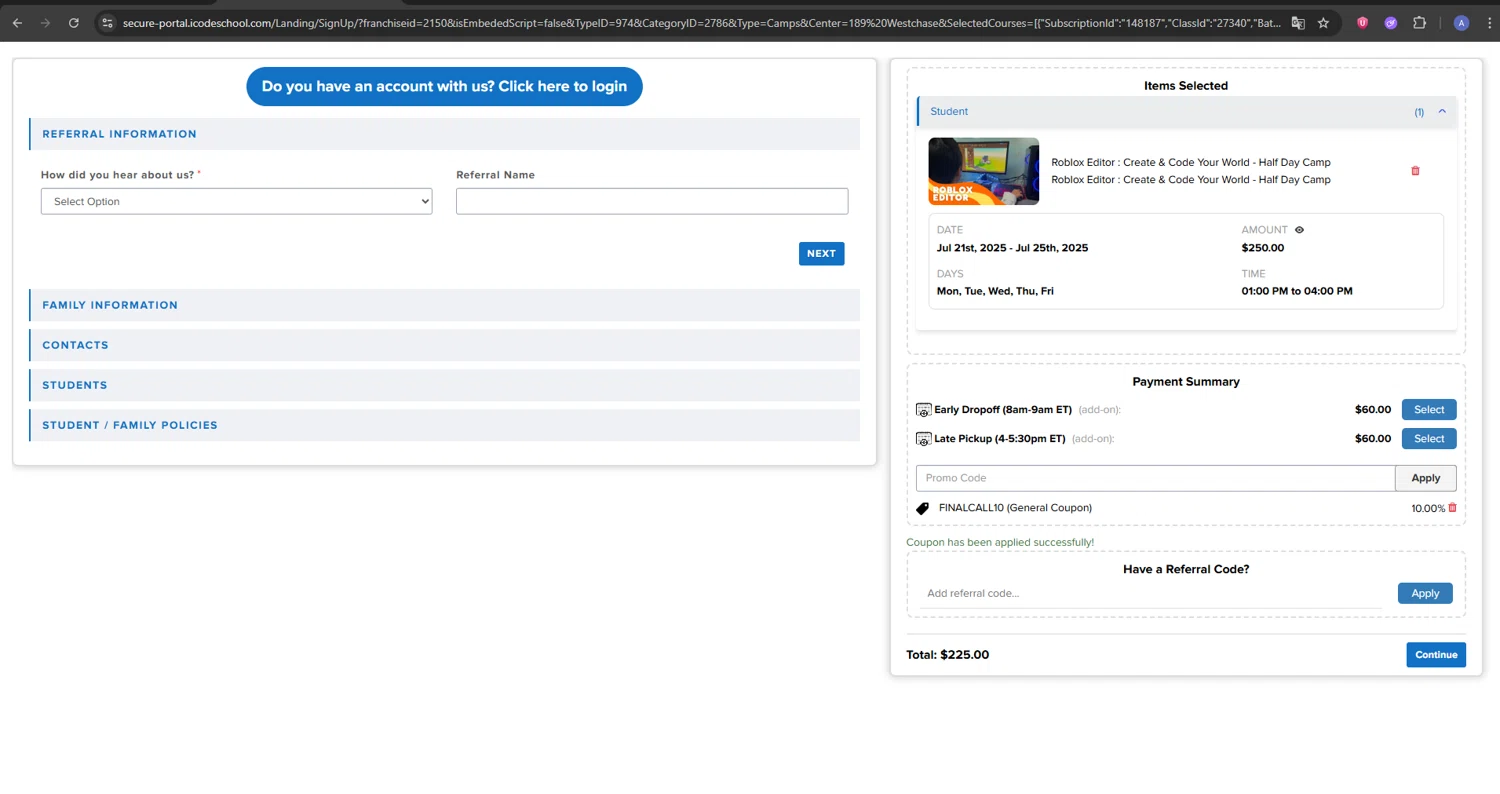The image size is (1500, 794).
Task: Click the Roblox Editor camp thumbnail
Action: (x=984, y=172)
